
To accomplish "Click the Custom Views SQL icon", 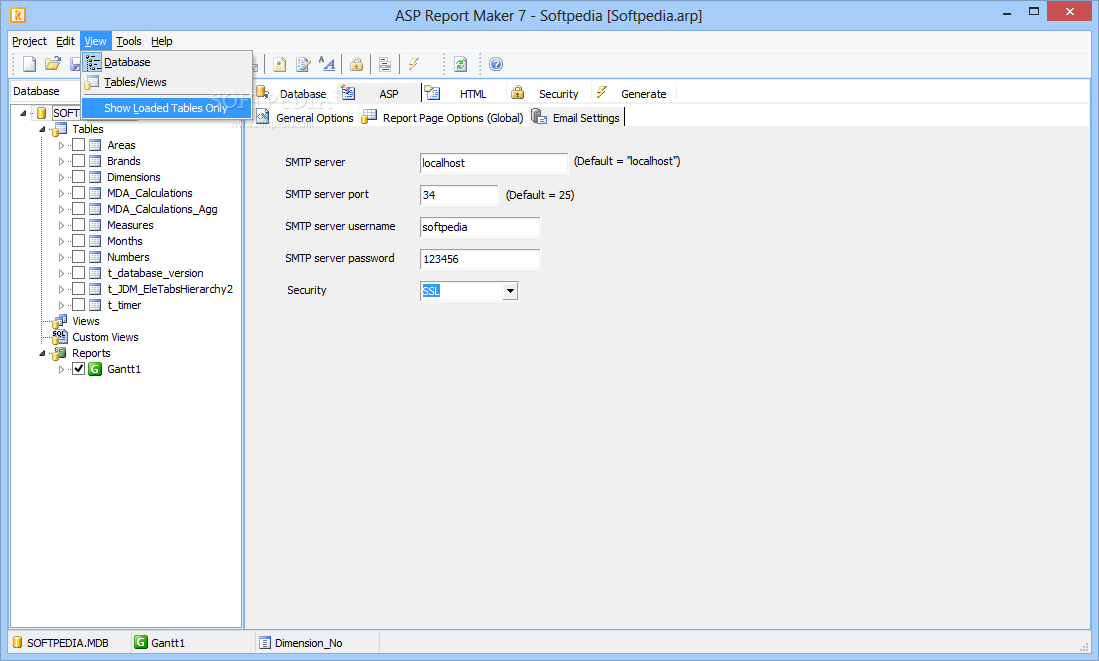I will coord(60,336).
